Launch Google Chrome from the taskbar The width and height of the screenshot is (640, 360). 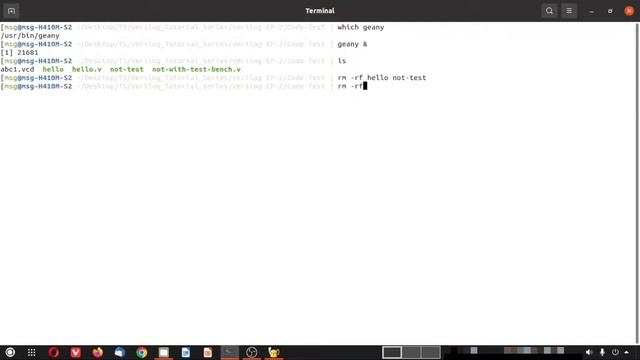(142, 352)
